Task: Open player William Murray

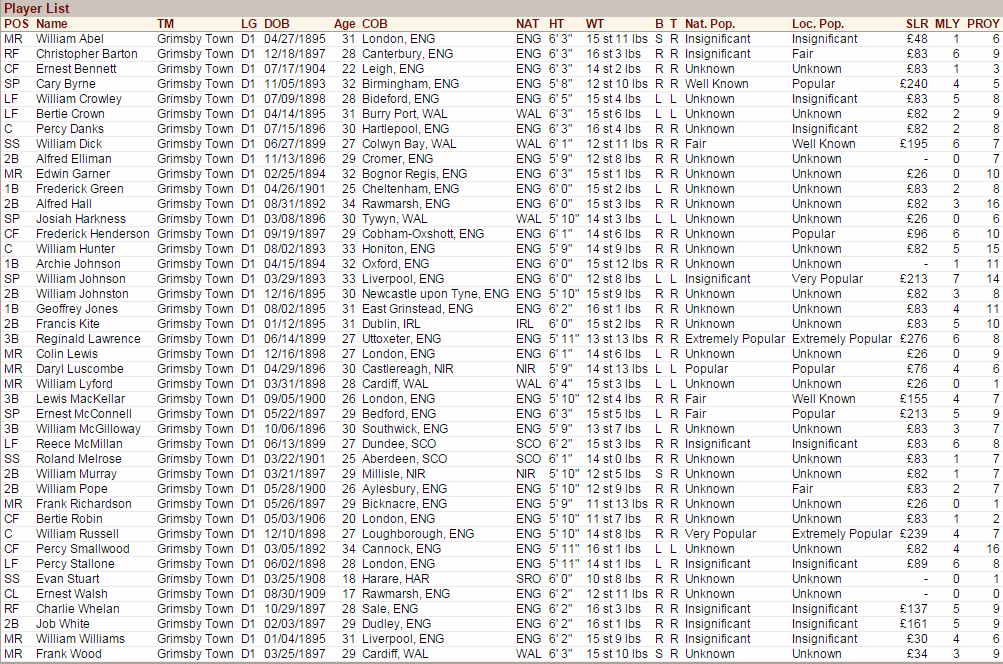Action: [76, 473]
